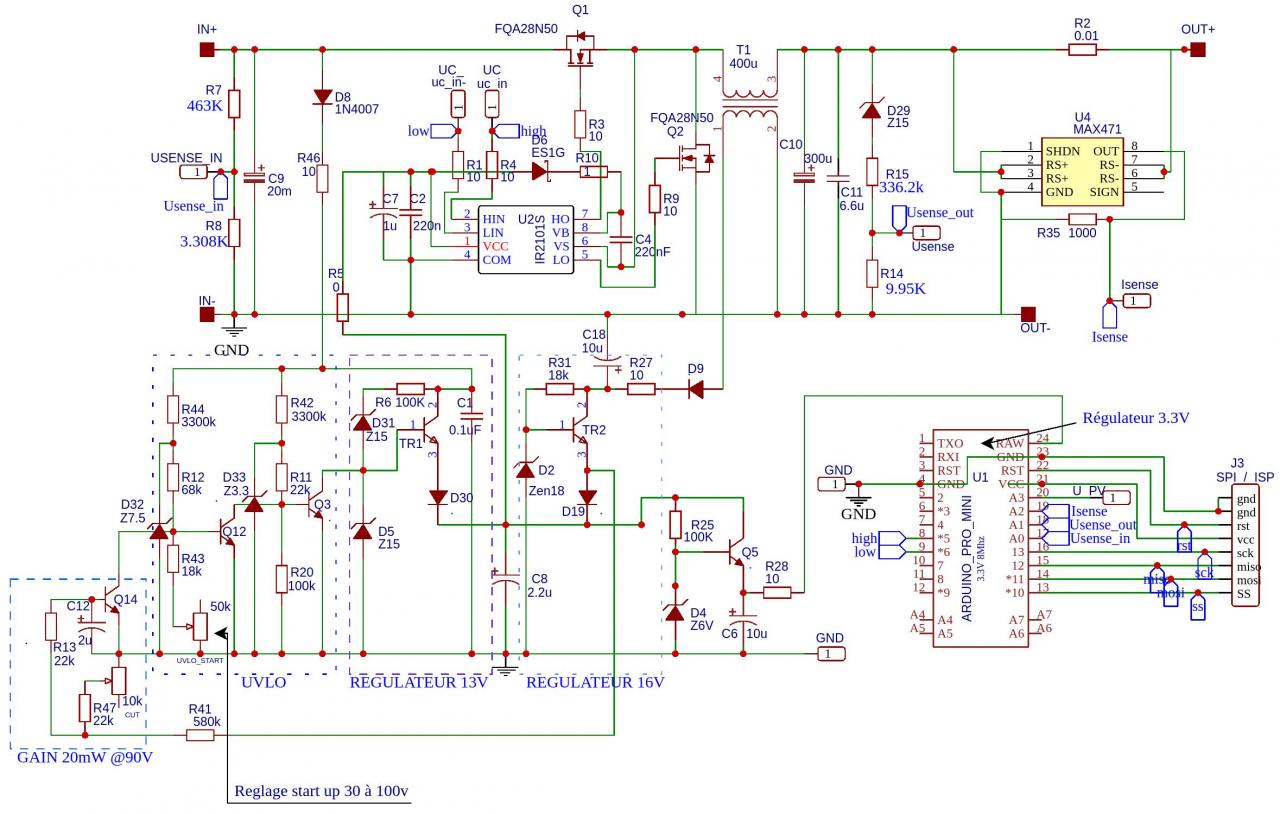Select the OUT- terminal pad

click(x=1027, y=315)
